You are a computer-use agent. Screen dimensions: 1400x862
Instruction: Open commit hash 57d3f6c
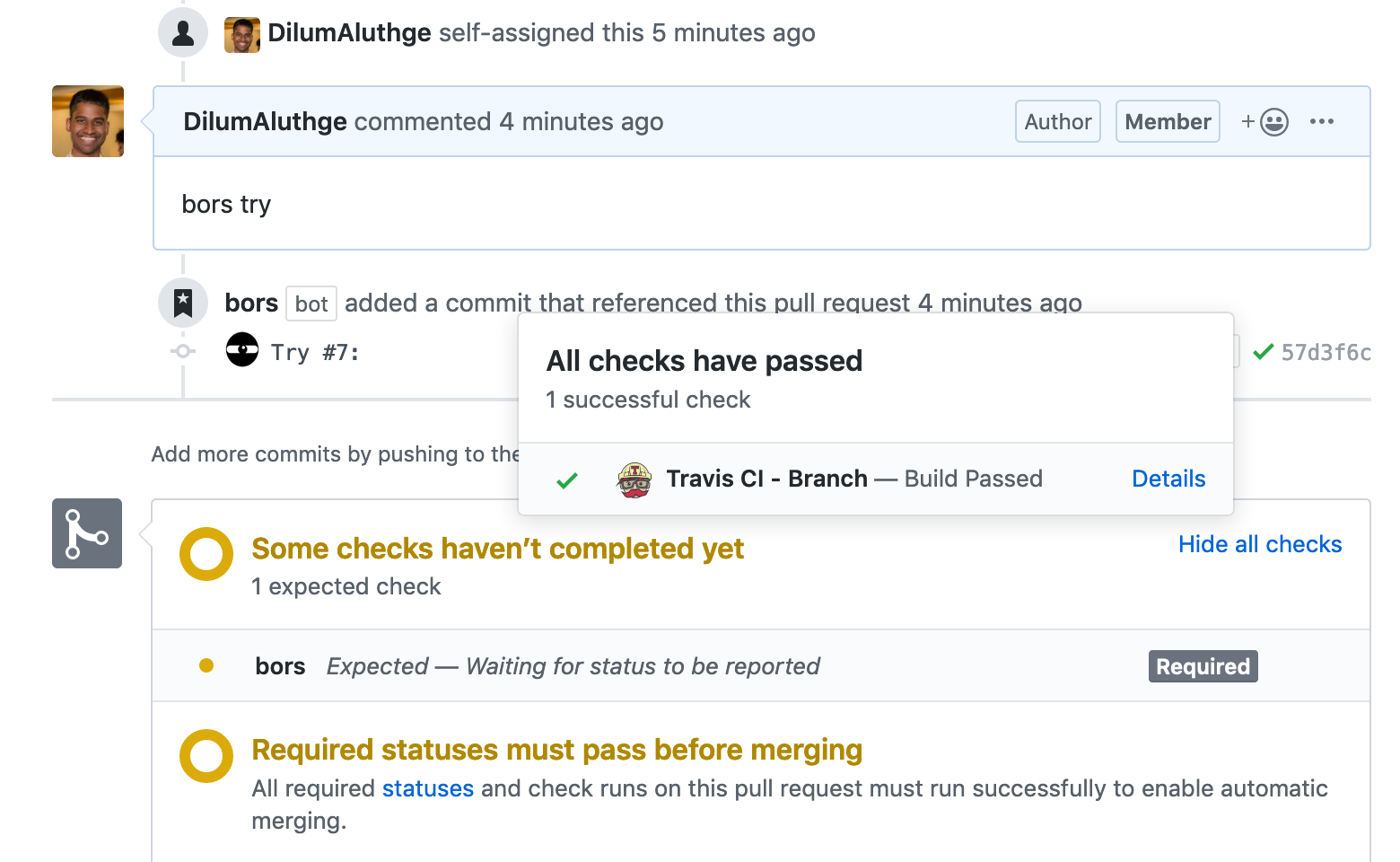pyautogui.click(x=1326, y=353)
